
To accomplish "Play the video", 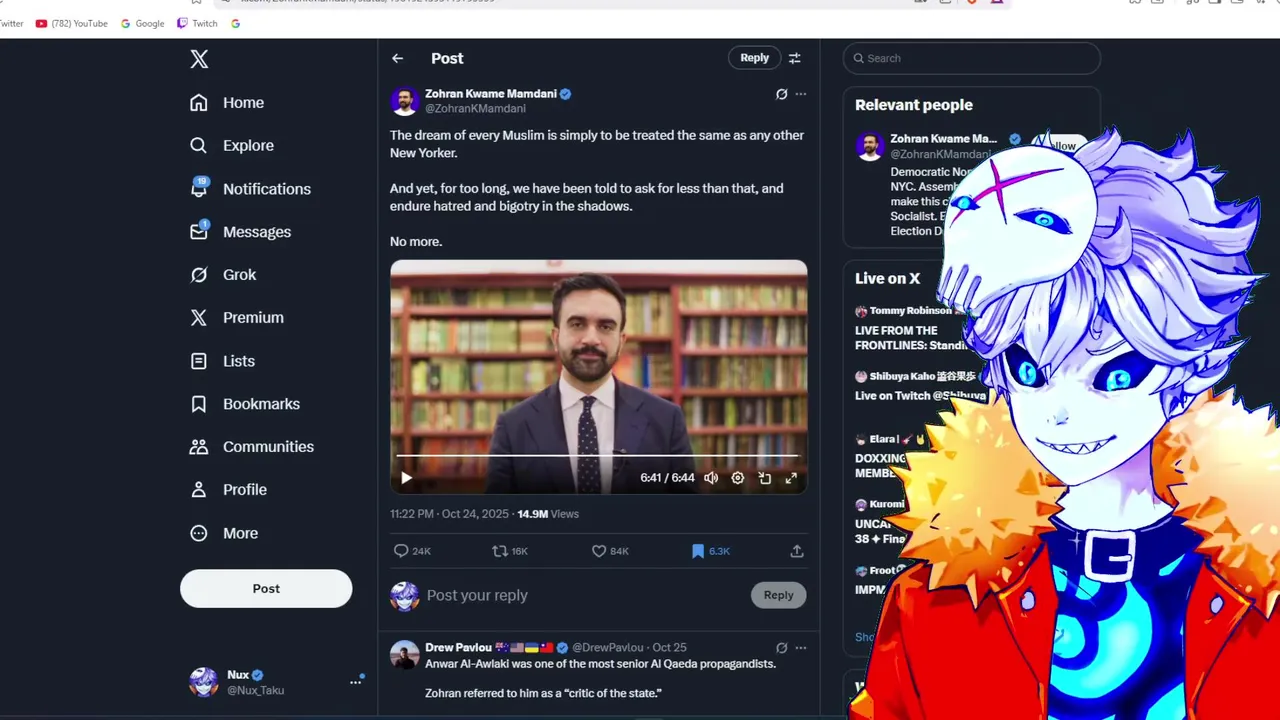I will point(406,478).
